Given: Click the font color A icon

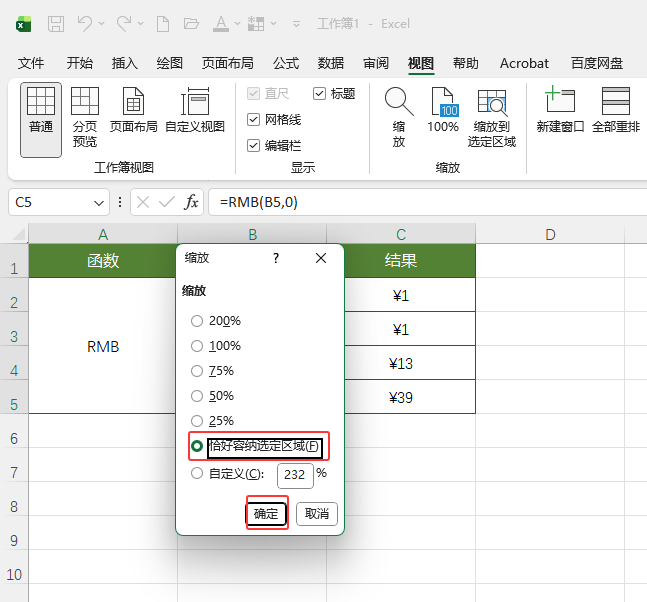Looking at the screenshot, I should coord(221,24).
